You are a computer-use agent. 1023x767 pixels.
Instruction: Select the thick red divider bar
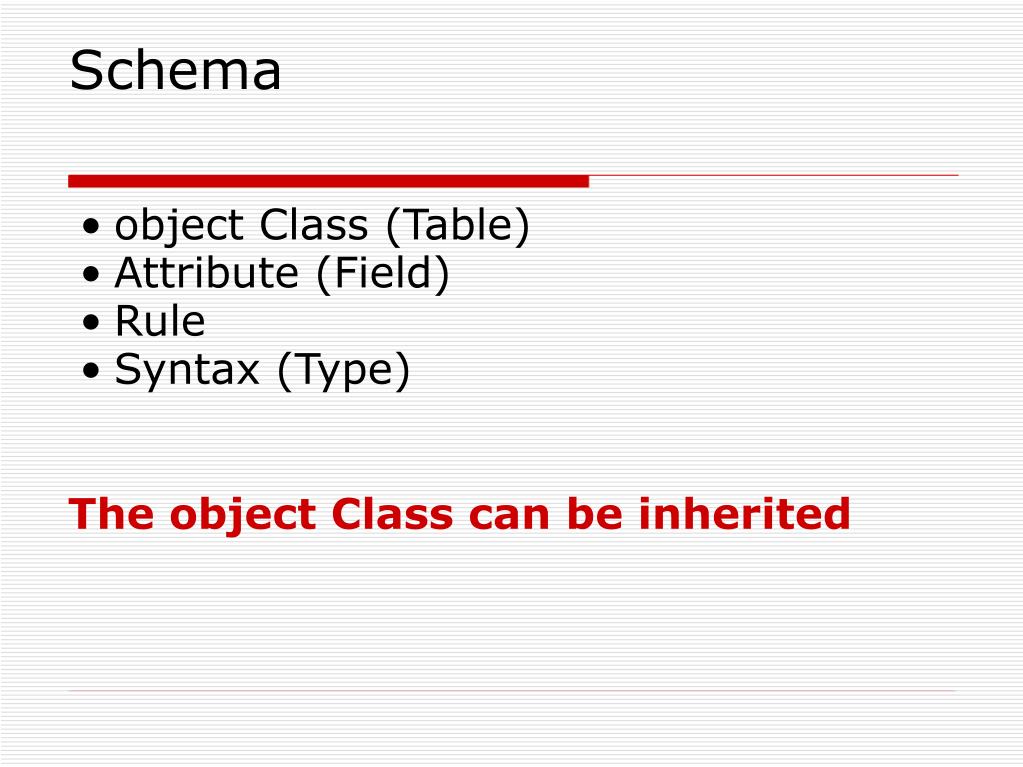click(x=328, y=181)
